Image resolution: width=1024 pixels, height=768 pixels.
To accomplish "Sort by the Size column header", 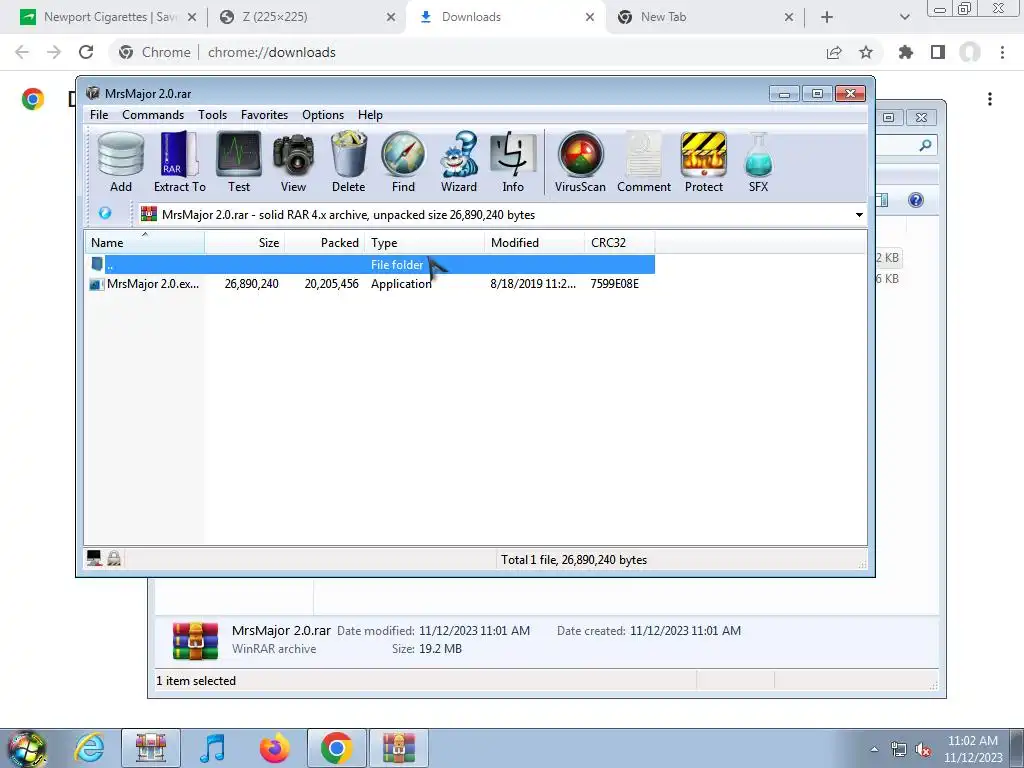I will coord(244,243).
